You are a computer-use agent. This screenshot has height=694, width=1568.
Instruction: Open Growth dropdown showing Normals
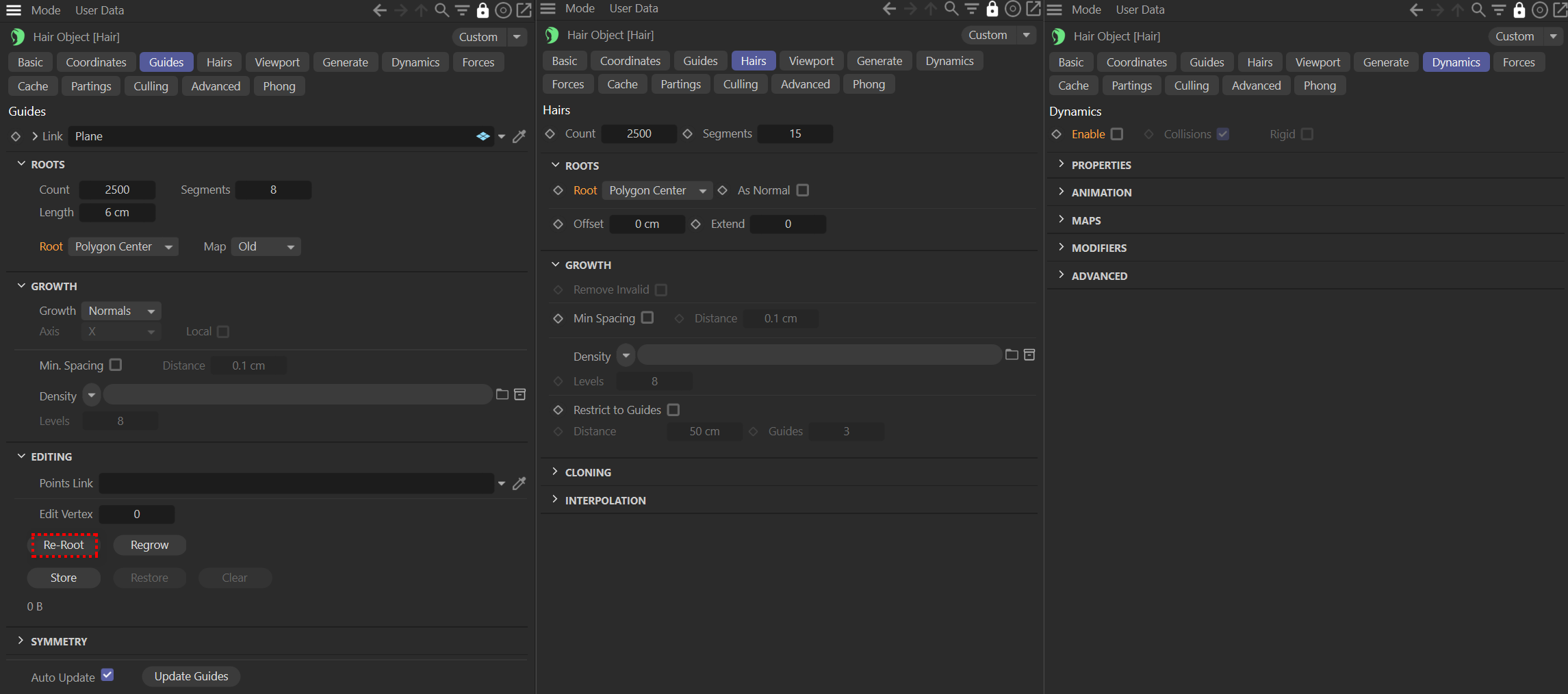coord(121,311)
